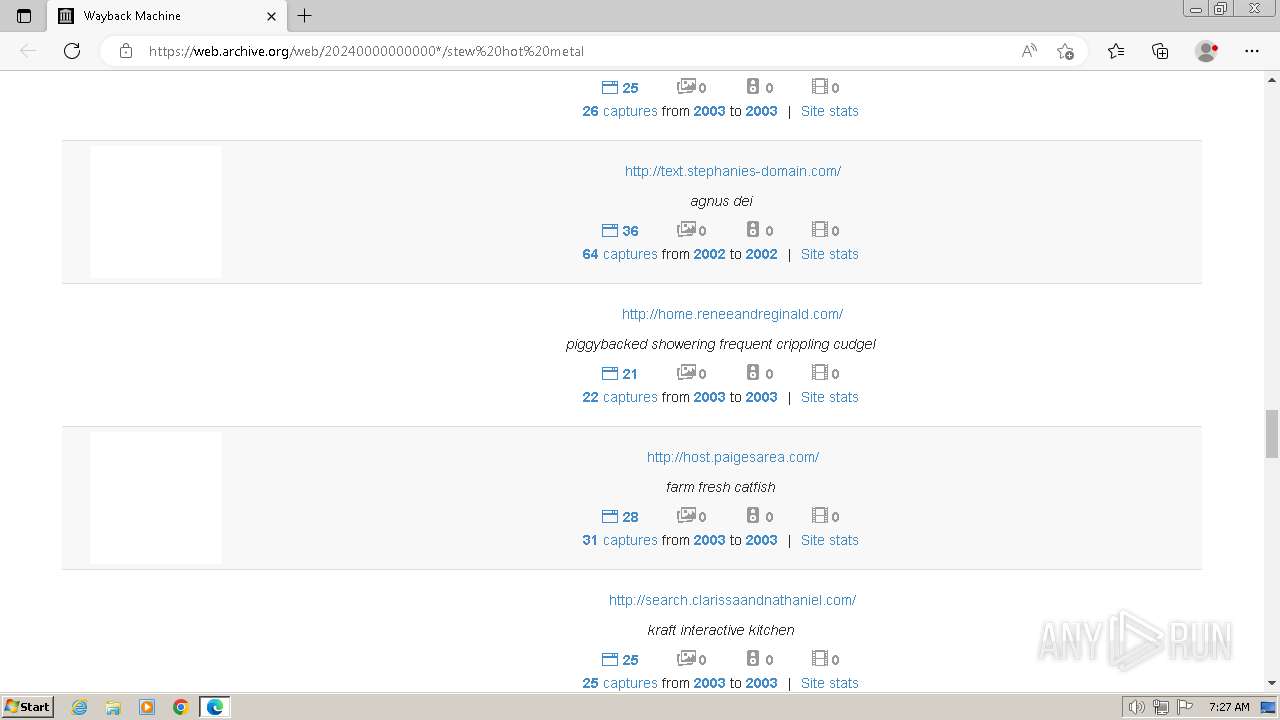The width and height of the screenshot is (1280, 720).
Task: Open the volume speaker tray icon
Action: pyautogui.click(x=1136, y=707)
